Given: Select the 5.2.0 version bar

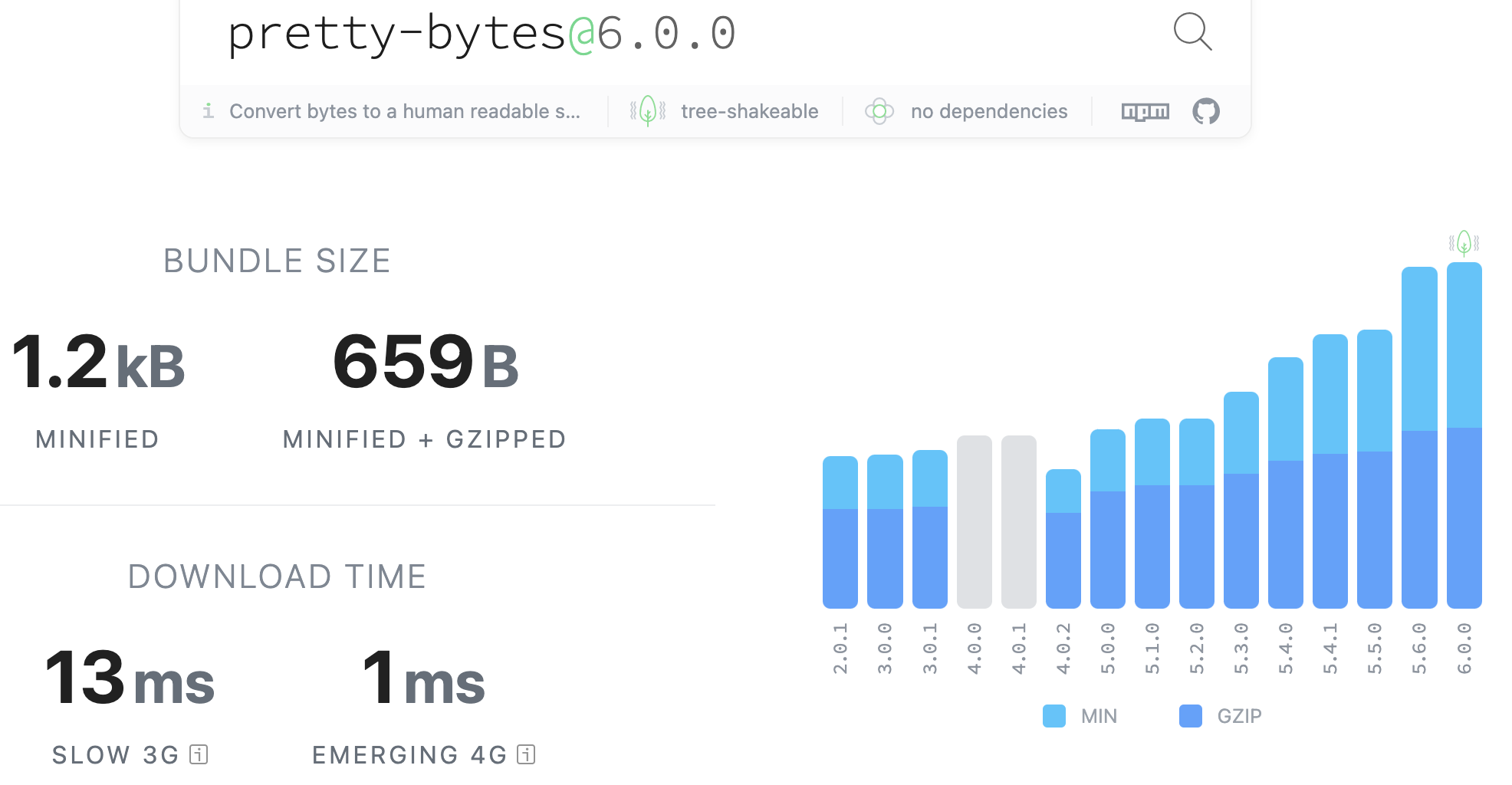Looking at the screenshot, I should (x=1197, y=514).
